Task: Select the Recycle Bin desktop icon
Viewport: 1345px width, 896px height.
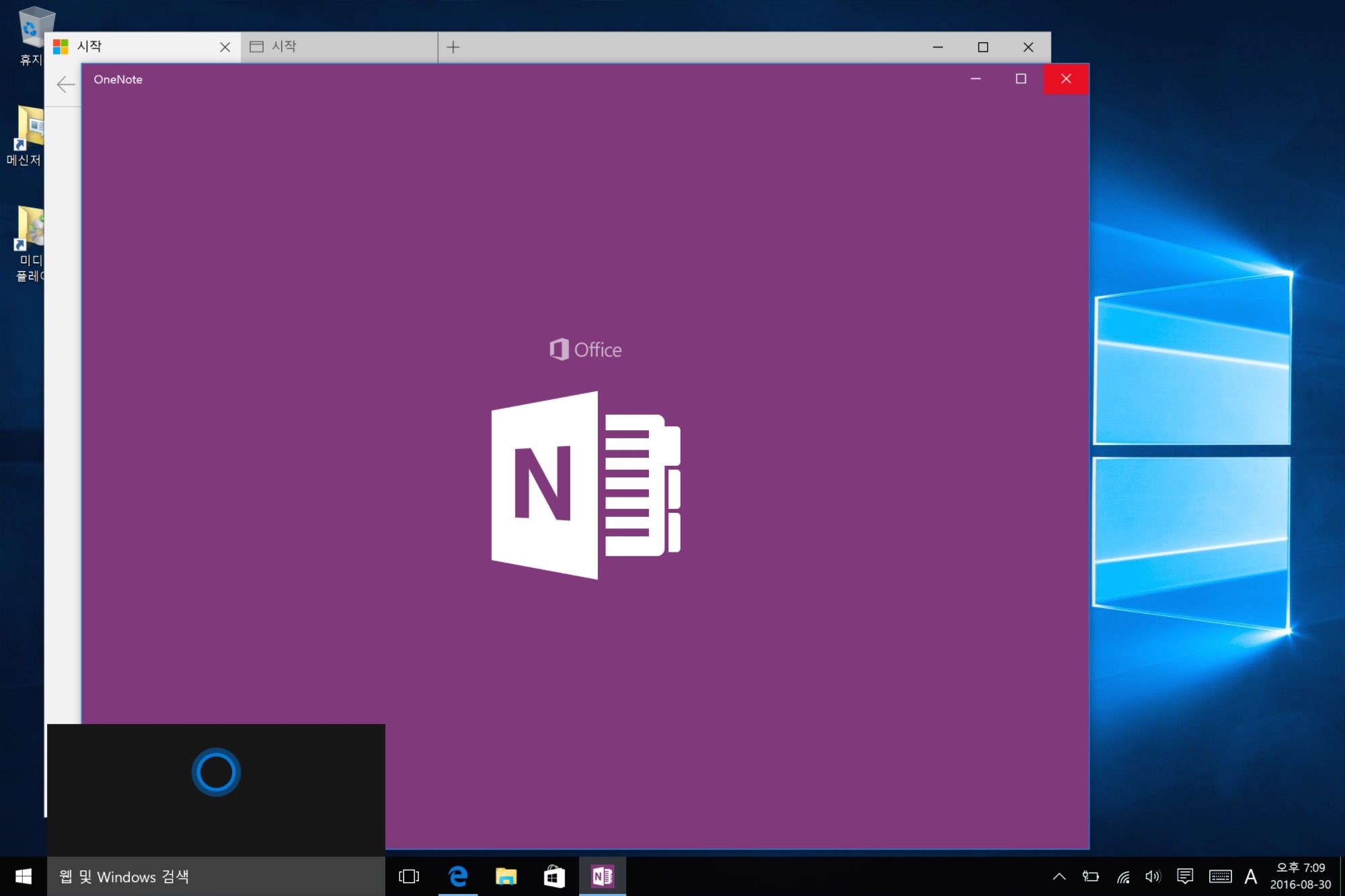Action: tap(32, 36)
